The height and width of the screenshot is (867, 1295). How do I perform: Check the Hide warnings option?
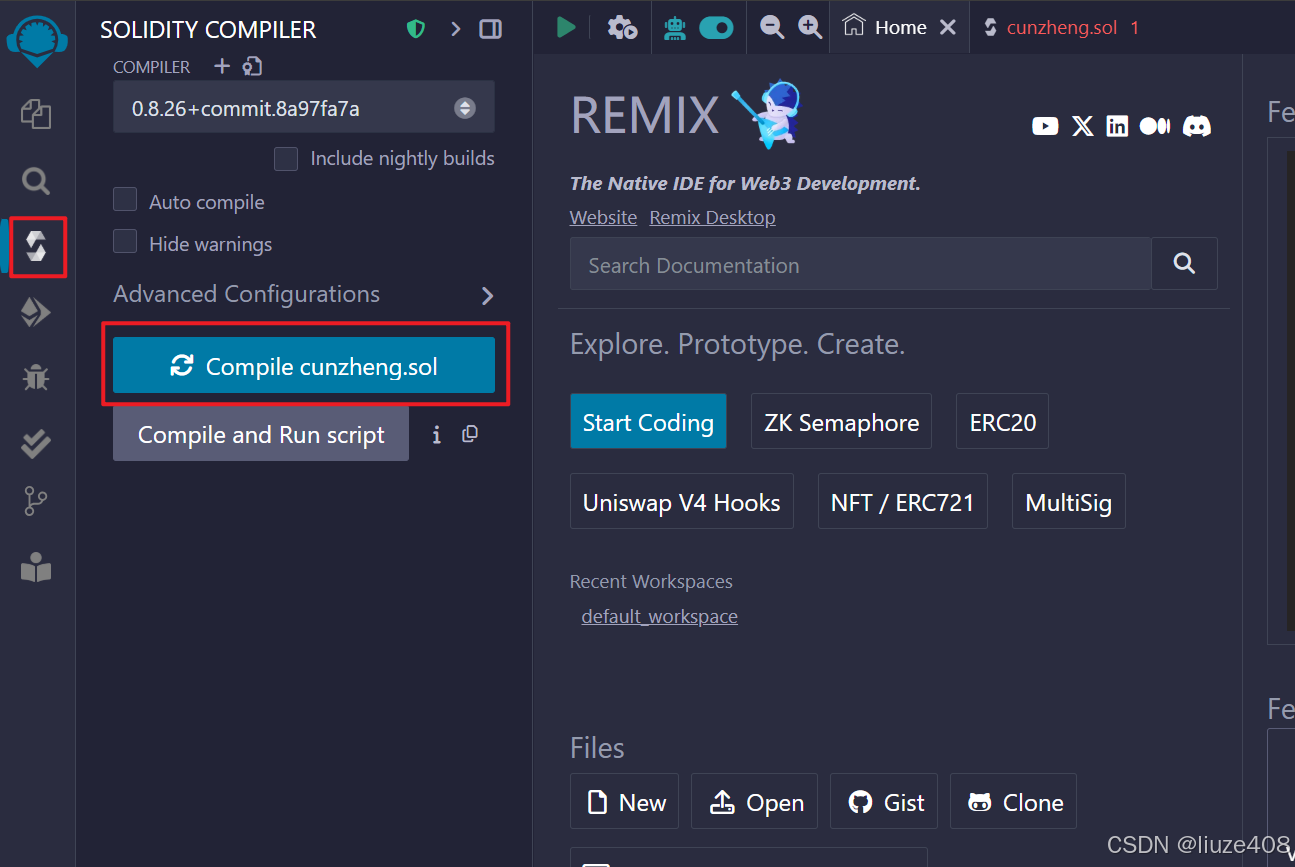point(125,242)
